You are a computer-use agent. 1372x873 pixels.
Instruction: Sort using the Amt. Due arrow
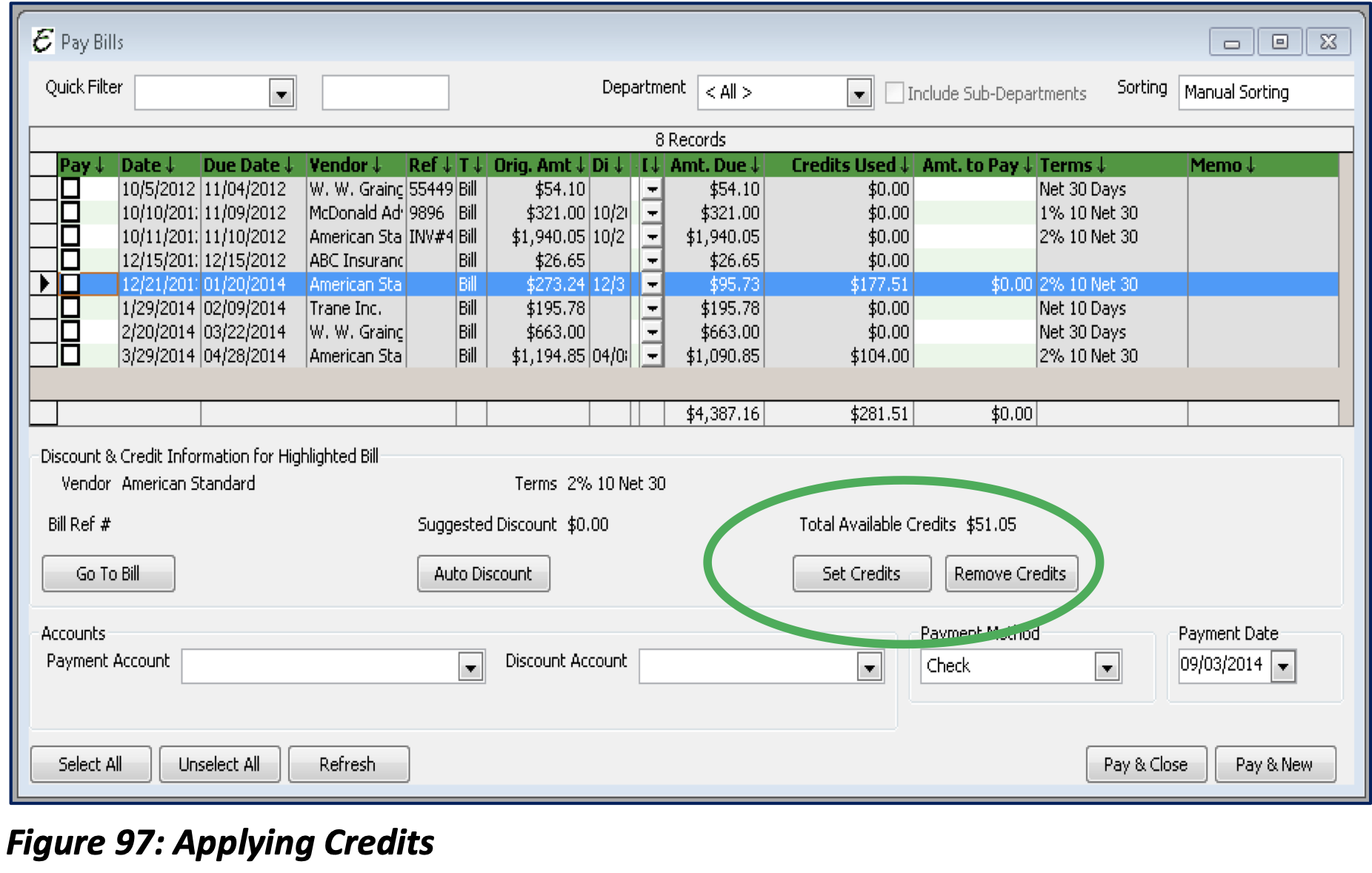tap(756, 165)
